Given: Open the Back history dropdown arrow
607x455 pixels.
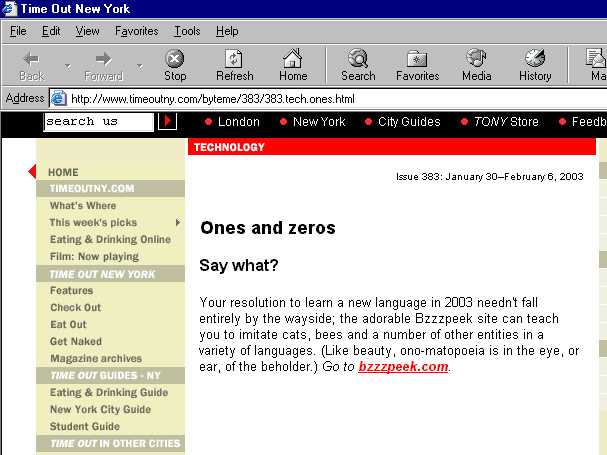Looking at the screenshot, I should click(x=68, y=65).
